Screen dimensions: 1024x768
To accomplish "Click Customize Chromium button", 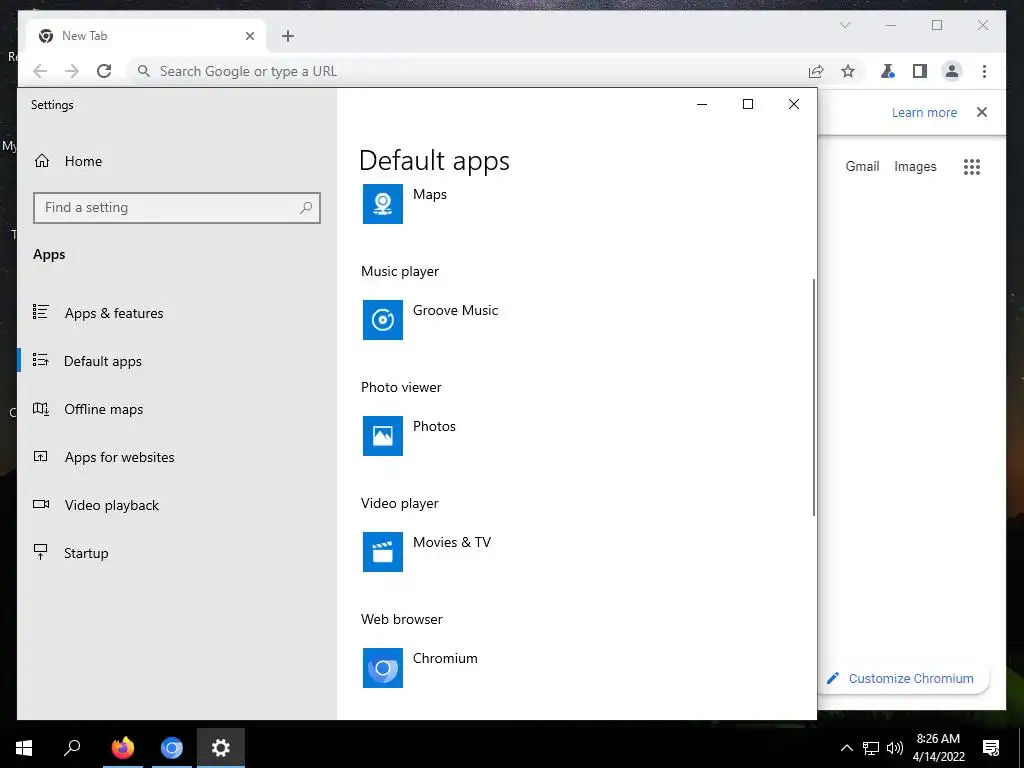I will point(903,679).
